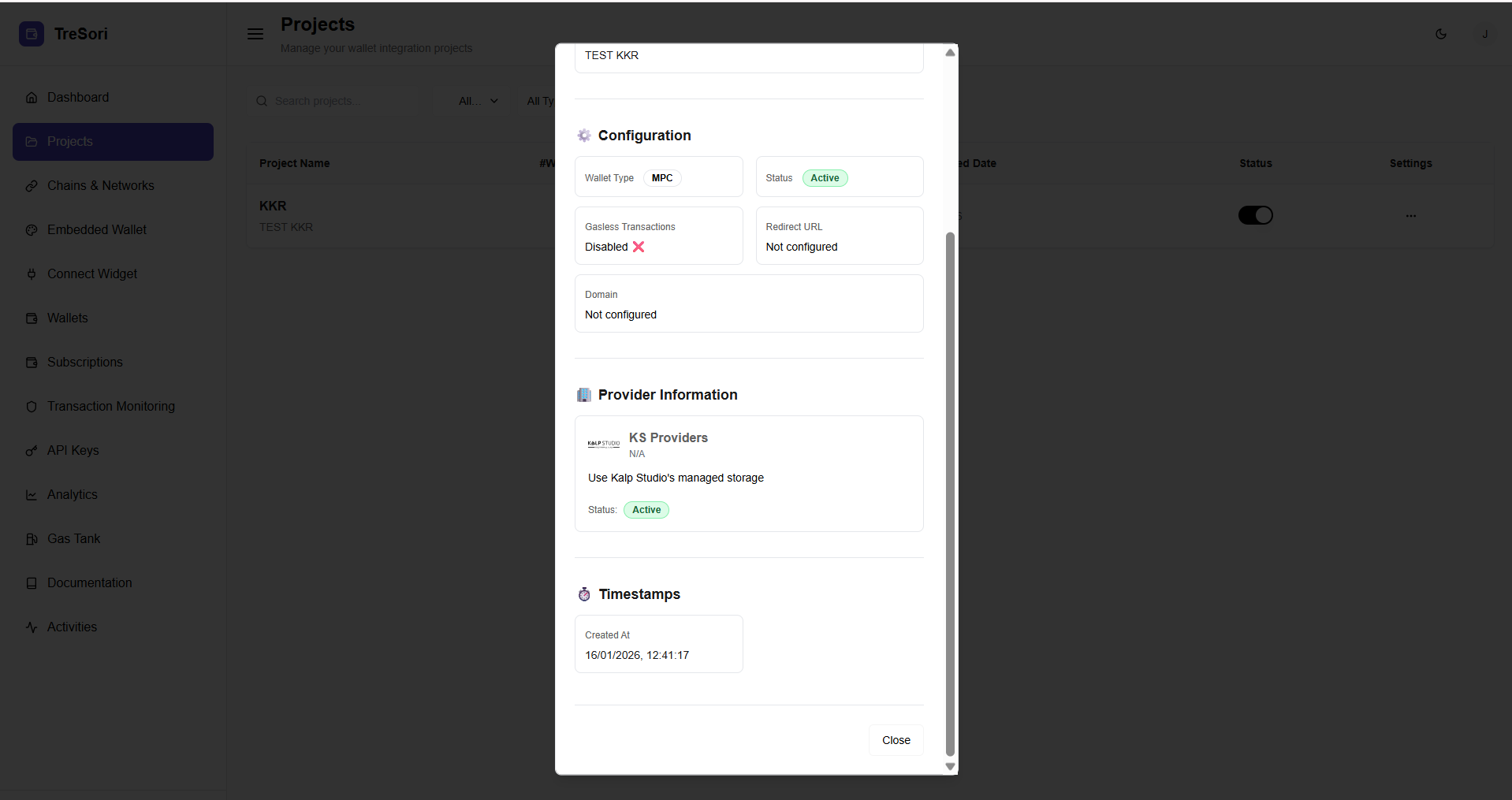Click the API Keys key icon

32,451
